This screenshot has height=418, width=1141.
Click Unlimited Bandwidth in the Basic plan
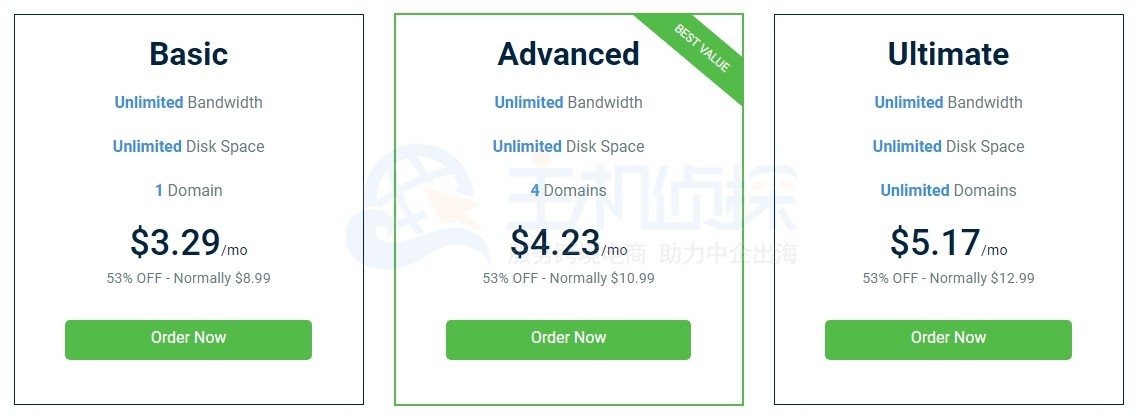(188, 102)
